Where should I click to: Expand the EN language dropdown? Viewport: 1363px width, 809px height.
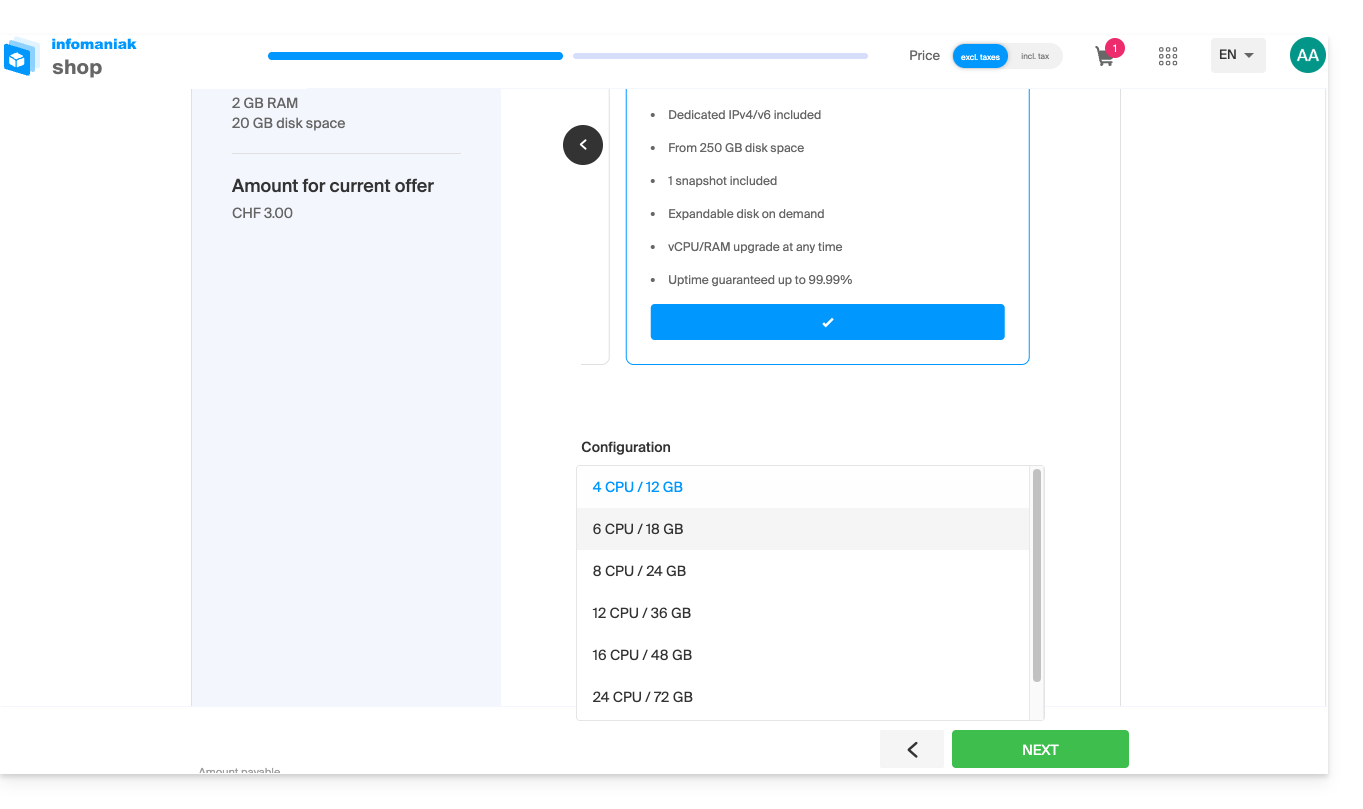1237,55
